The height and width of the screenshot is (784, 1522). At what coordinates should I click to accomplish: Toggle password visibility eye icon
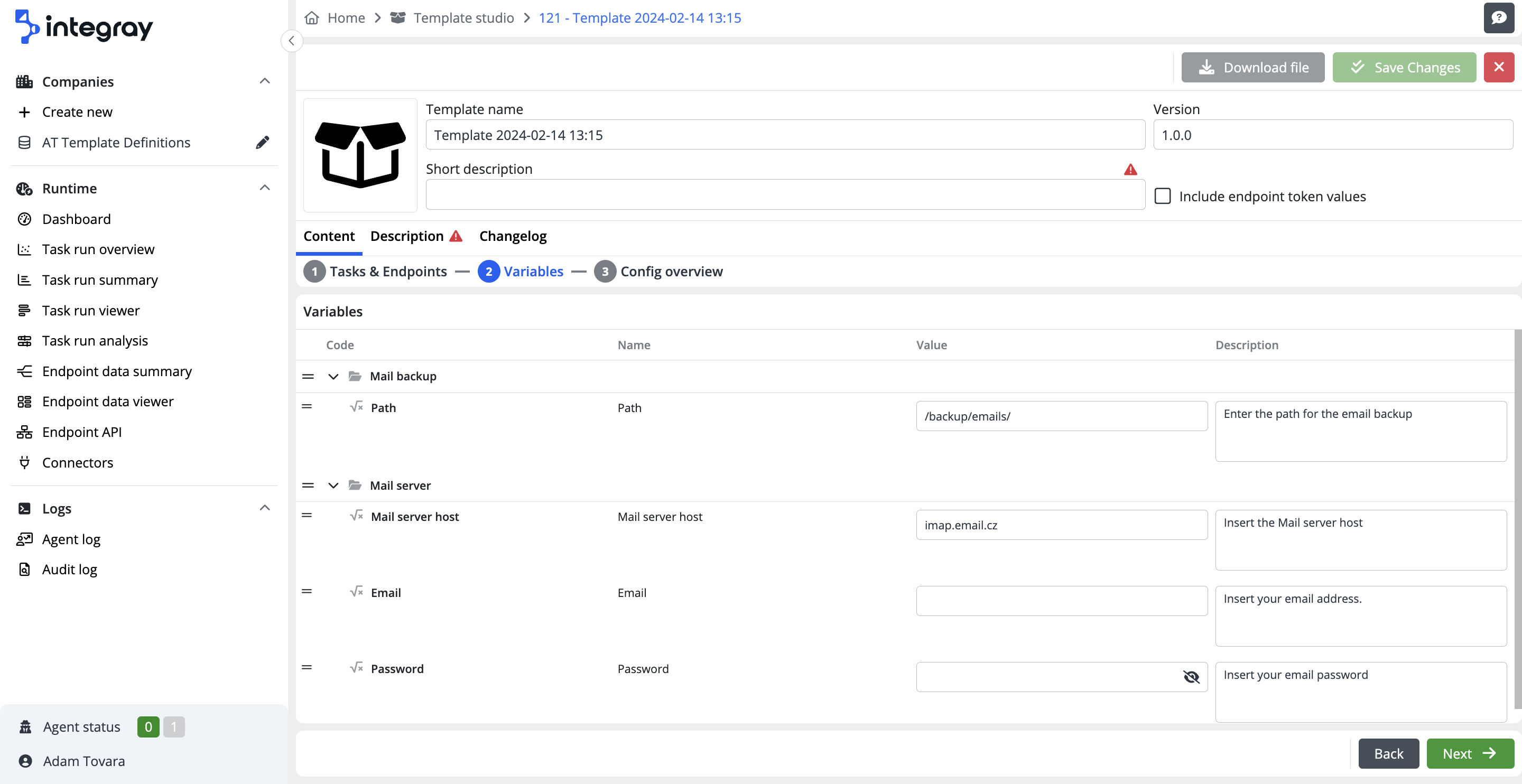[x=1191, y=677]
